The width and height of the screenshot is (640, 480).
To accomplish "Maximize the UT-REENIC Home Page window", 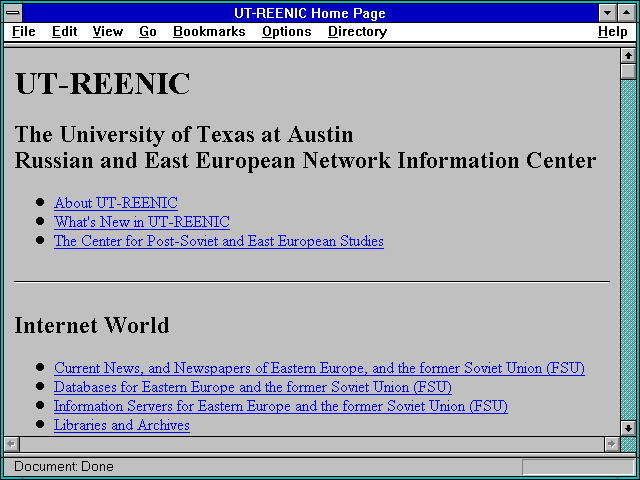I will (626, 13).
